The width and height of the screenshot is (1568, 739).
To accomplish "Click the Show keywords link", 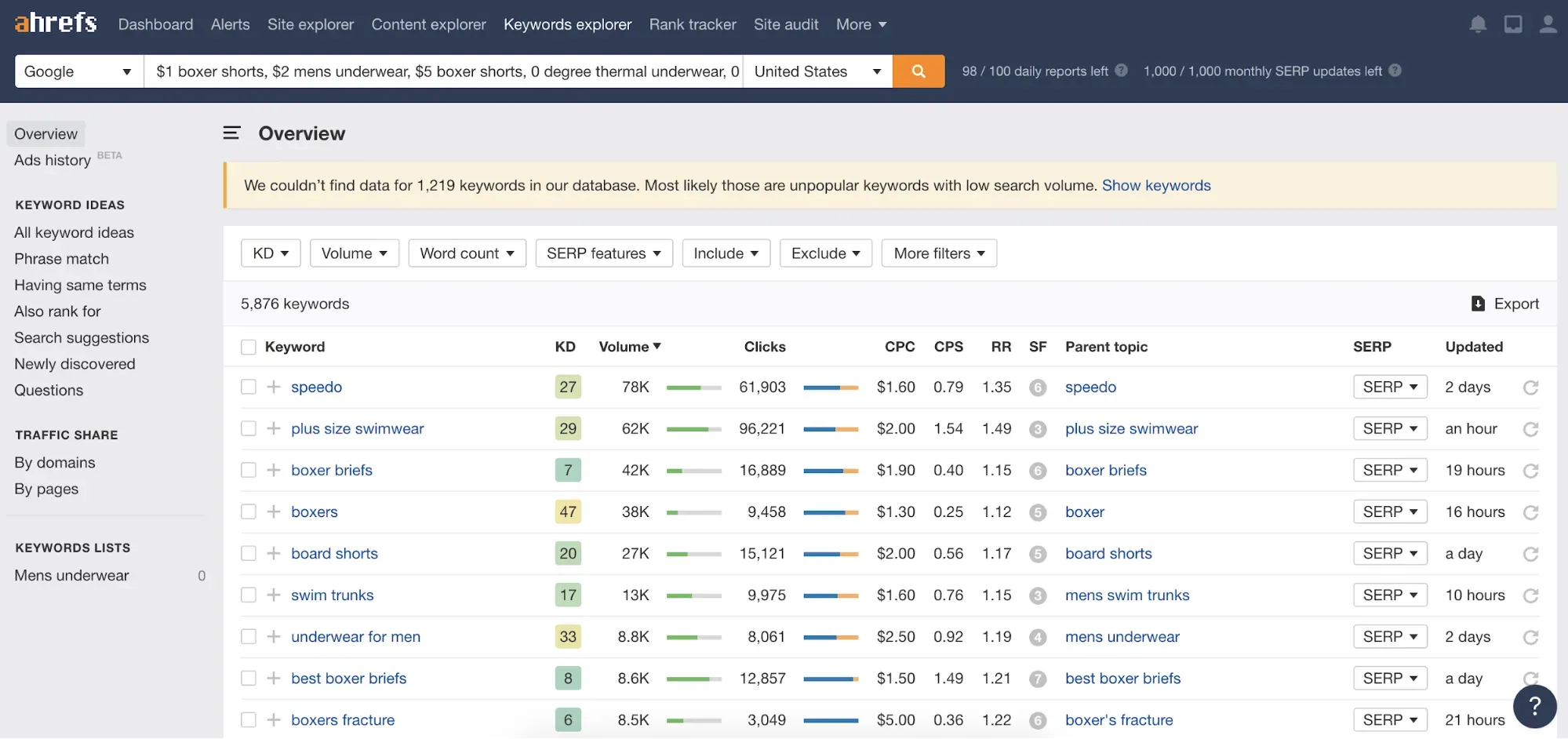I will click(x=1155, y=186).
